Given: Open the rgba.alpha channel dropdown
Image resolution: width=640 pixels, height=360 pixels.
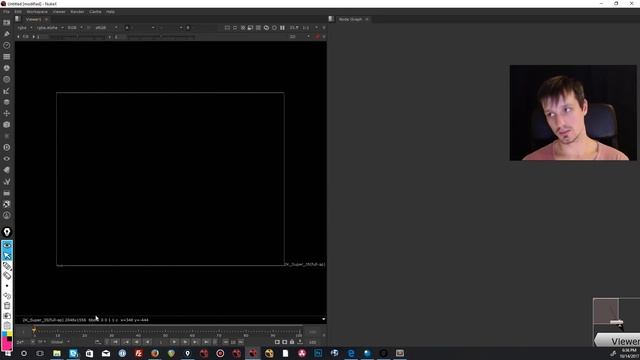Looking at the screenshot, I should [50, 28].
